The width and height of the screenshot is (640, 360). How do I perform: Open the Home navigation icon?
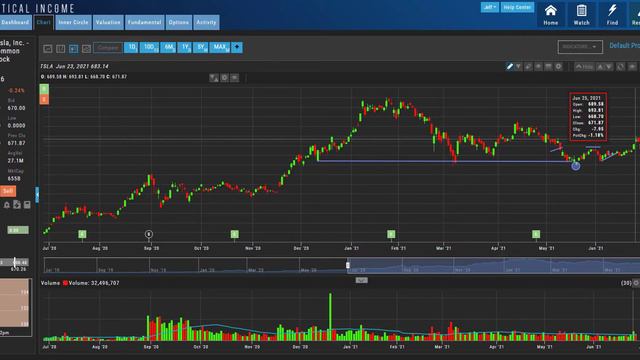[551, 15]
